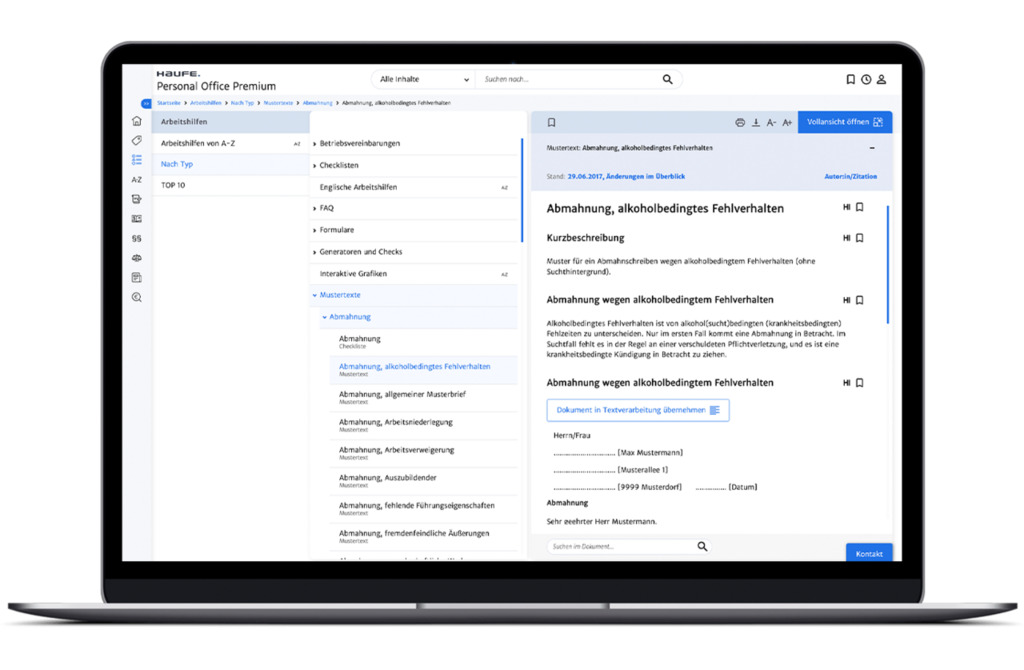Viewport: 1024px width, 670px height.
Task: Bookmark the Kurzbeschreibung section
Action: pos(858,238)
